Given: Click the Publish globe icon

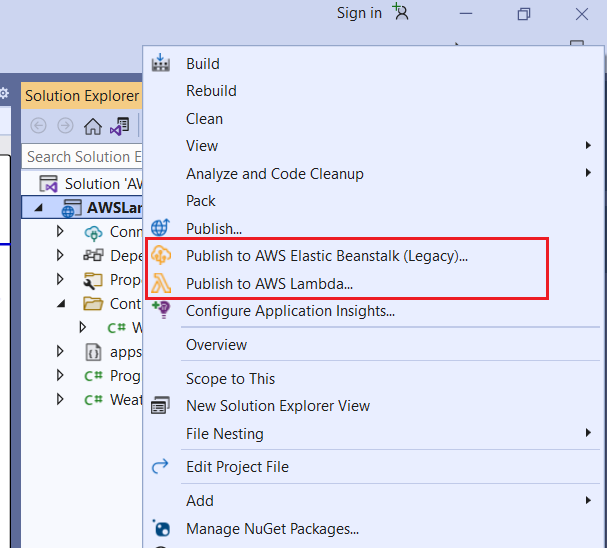Looking at the screenshot, I should [x=160, y=228].
